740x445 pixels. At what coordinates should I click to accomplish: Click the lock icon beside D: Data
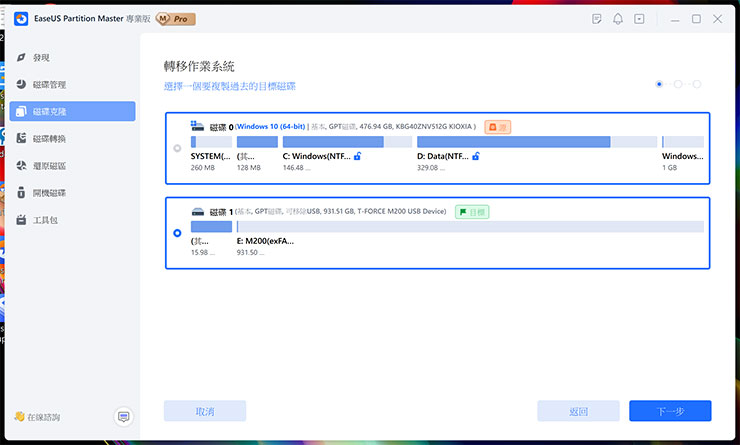coord(476,156)
